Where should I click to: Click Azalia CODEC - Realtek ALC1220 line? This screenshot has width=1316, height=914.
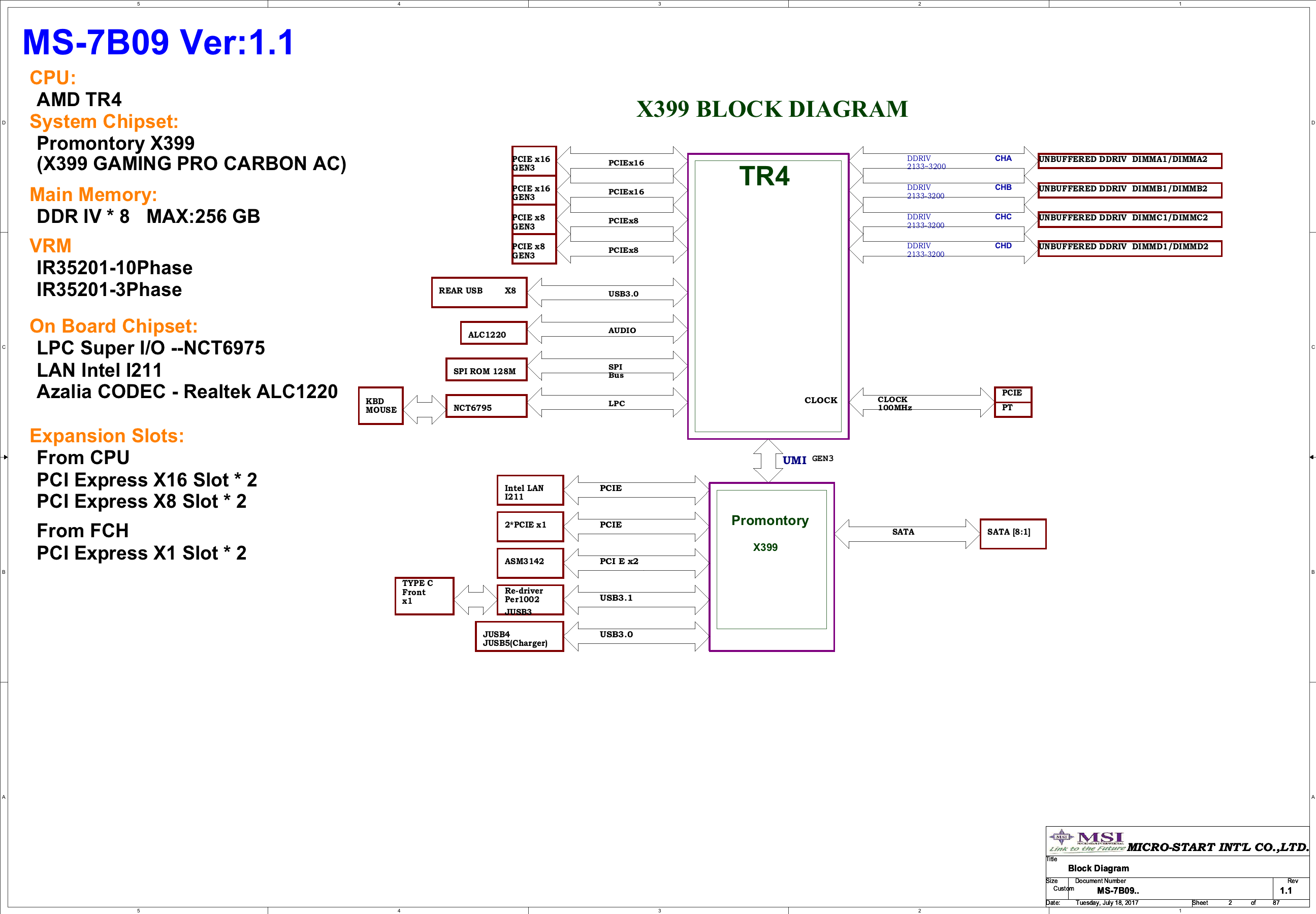[x=187, y=391]
